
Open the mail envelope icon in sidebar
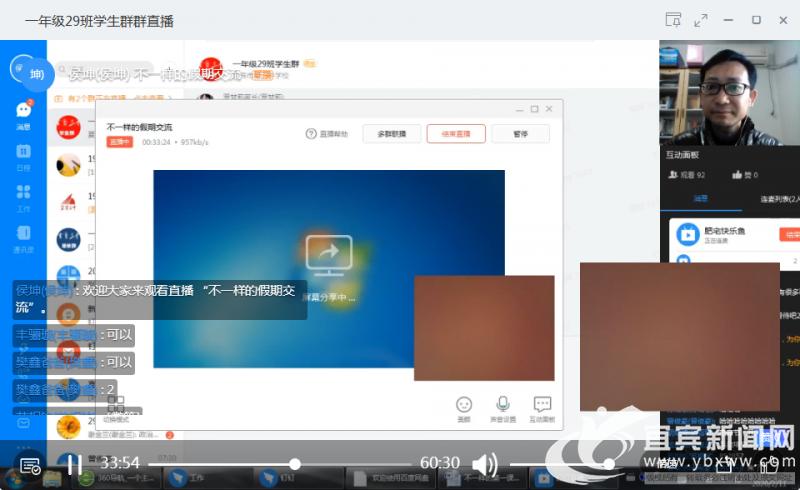point(23,423)
